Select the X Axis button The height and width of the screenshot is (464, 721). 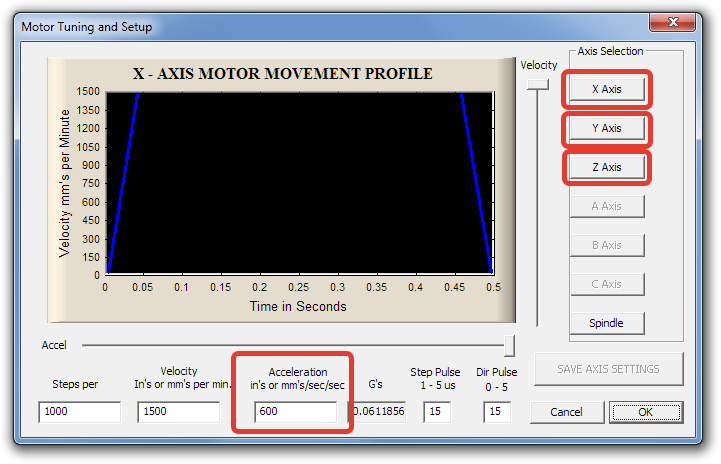coord(607,89)
